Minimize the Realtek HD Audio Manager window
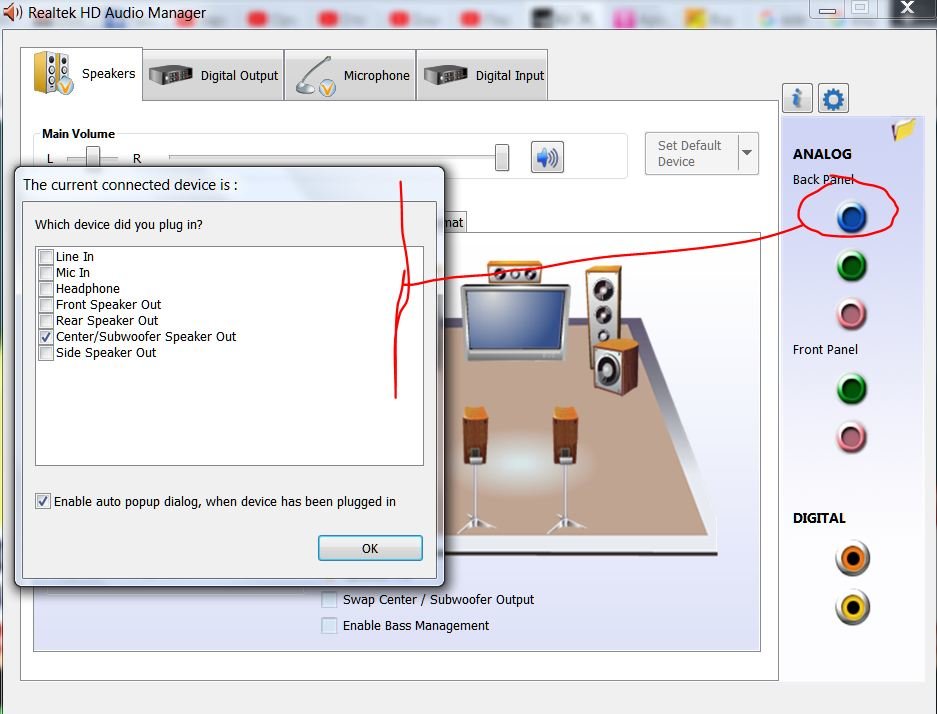The height and width of the screenshot is (714, 937). [x=827, y=9]
